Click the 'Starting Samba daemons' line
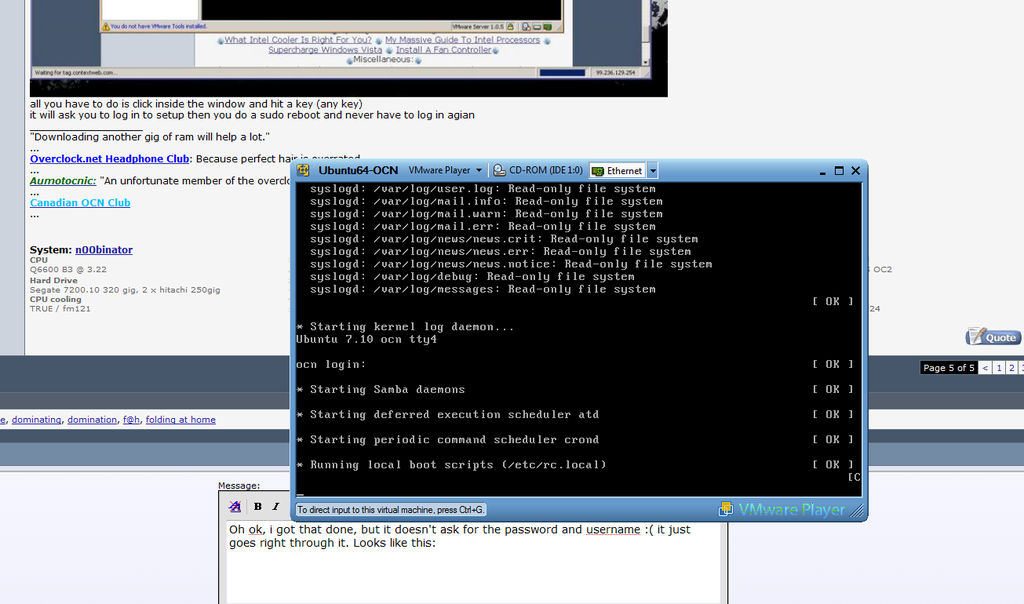Screen dimensions: 1024x604 coord(381,390)
